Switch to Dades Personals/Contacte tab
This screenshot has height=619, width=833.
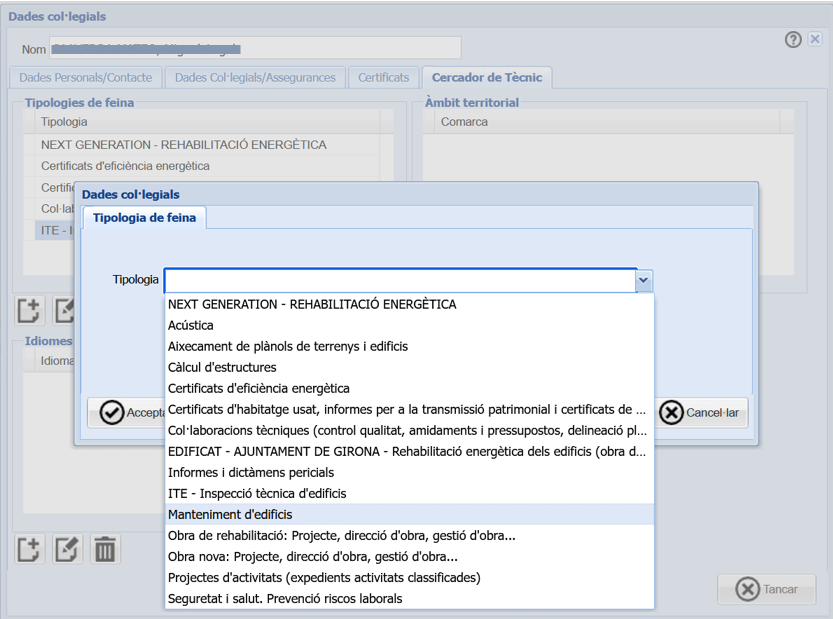[x=86, y=78]
